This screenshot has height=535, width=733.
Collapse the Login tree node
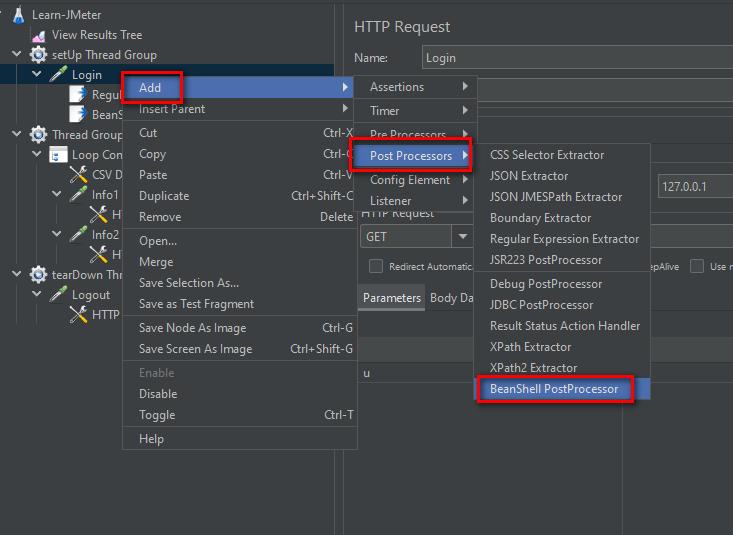(x=36, y=74)
